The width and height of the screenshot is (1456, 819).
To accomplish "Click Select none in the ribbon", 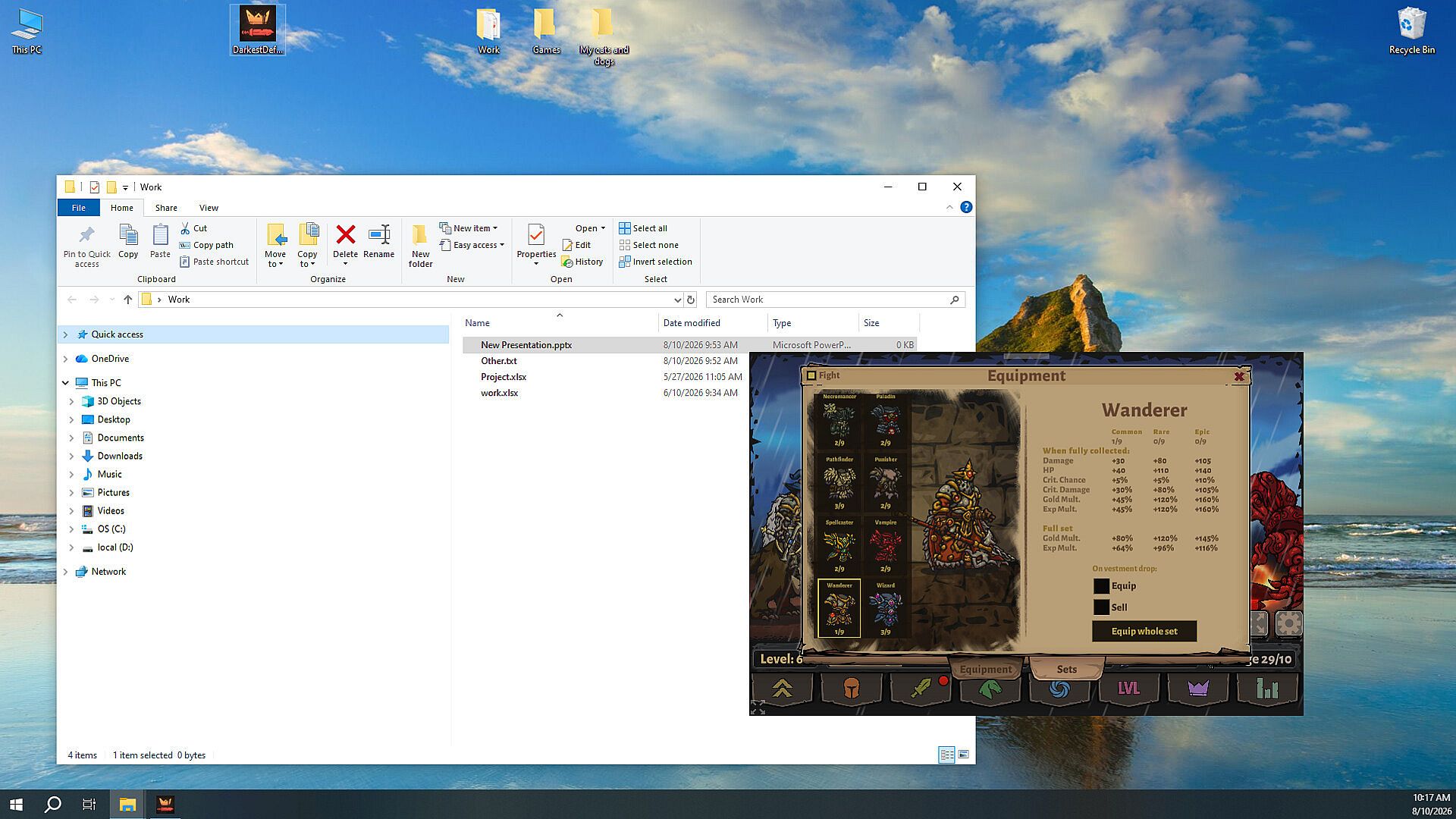I will pyautogui.click(x=648, y=245).
